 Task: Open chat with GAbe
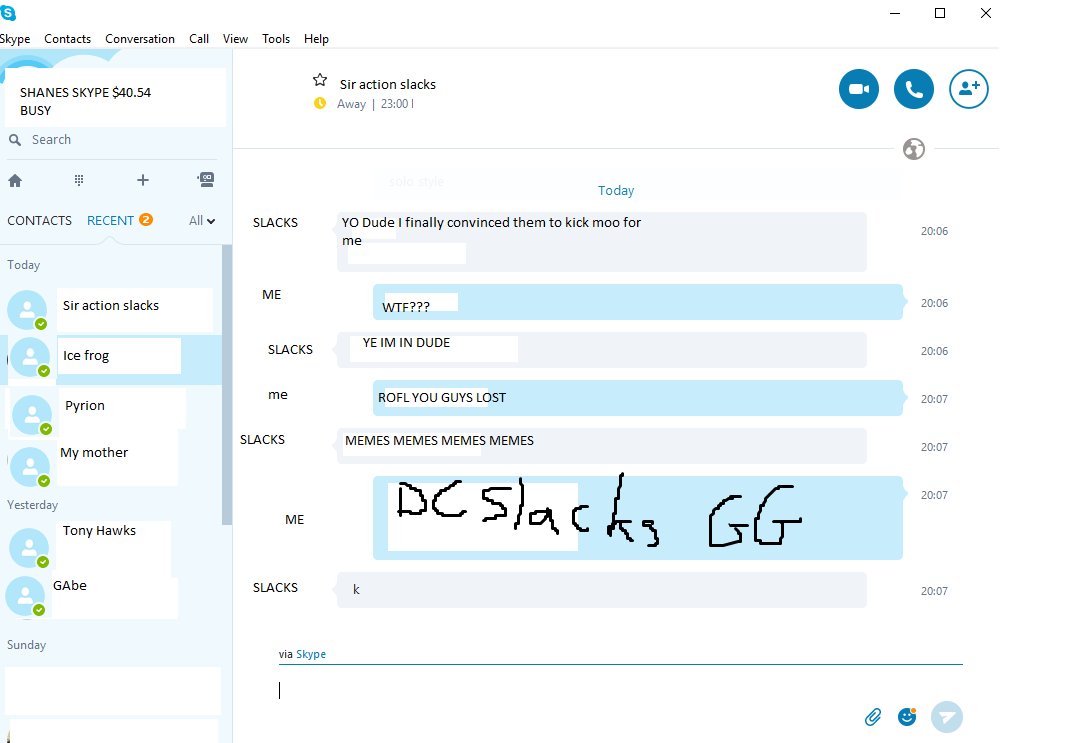point(110,596)
